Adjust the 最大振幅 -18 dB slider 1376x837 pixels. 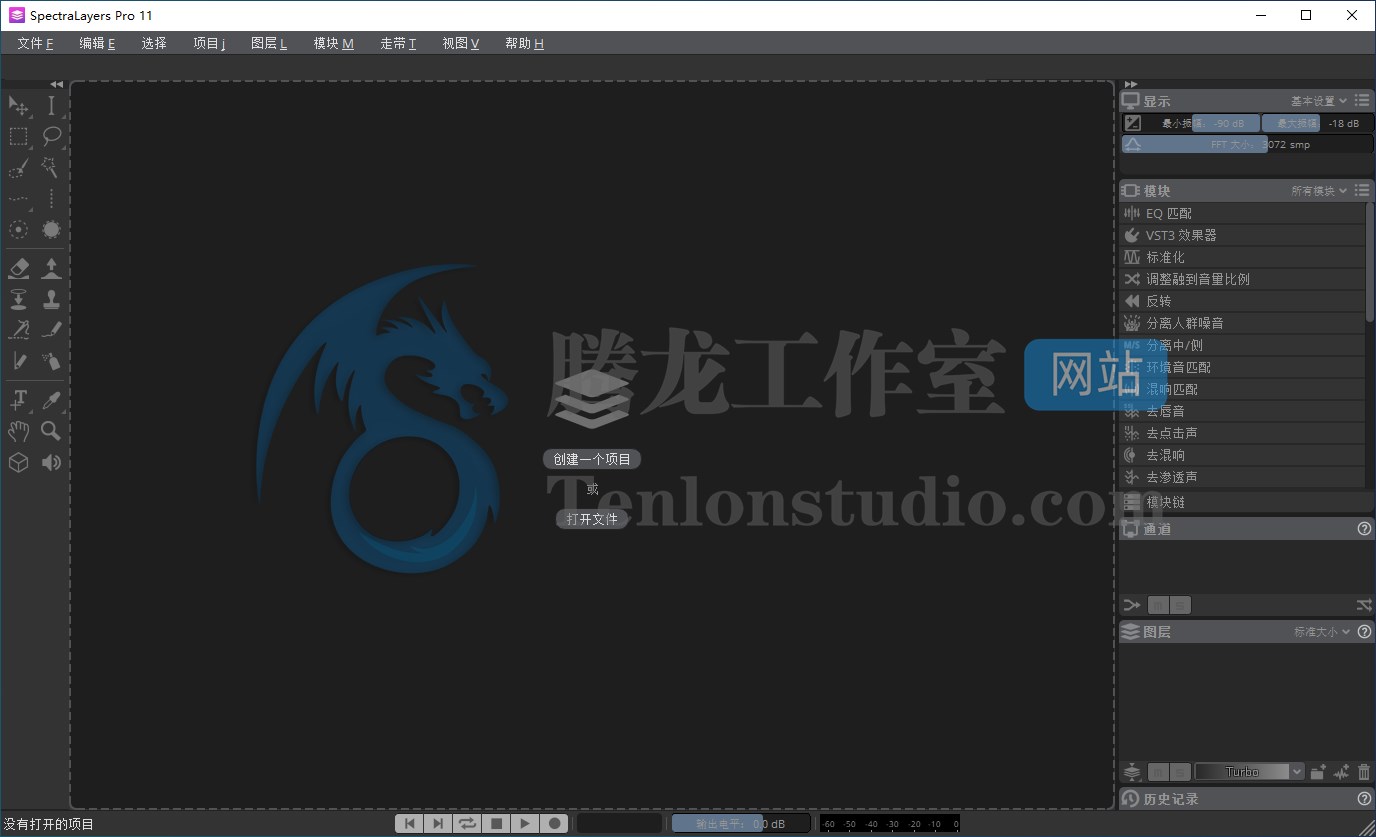1318,123
